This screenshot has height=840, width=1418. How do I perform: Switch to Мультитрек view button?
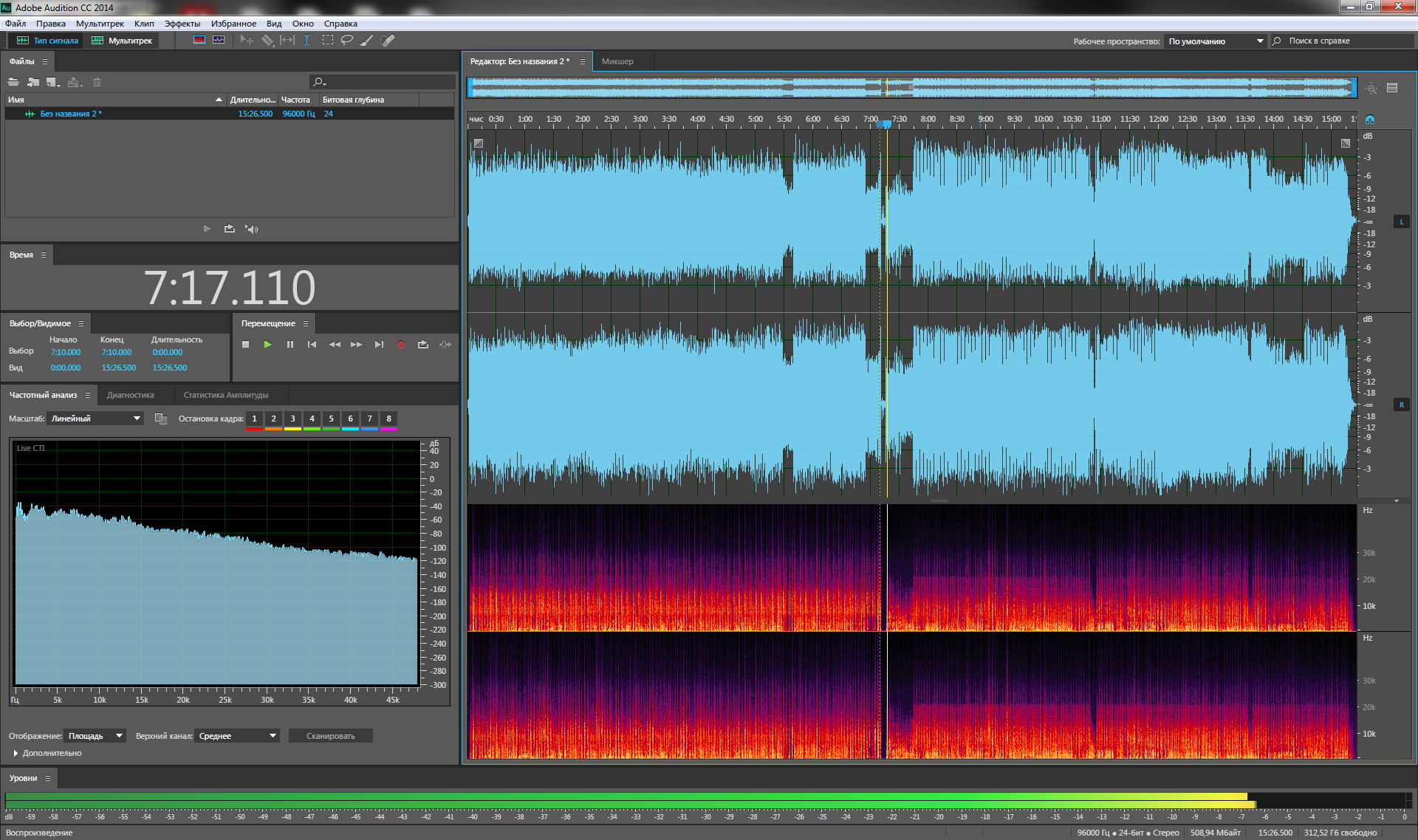122,41
